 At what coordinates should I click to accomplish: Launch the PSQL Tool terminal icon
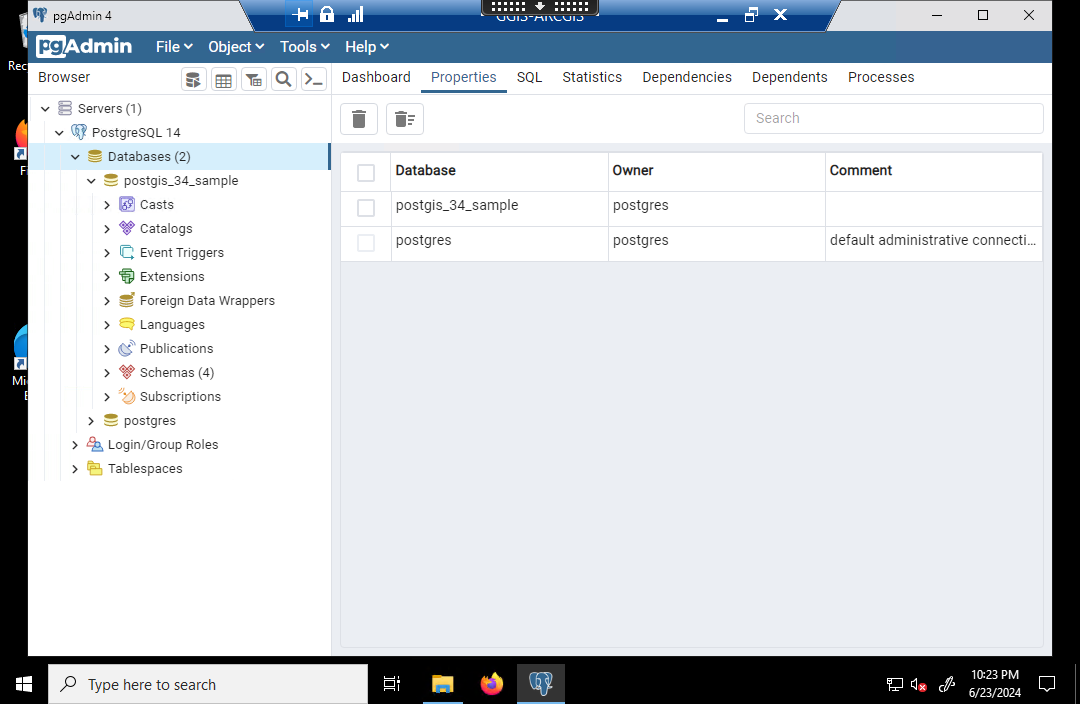click(314, 80)
